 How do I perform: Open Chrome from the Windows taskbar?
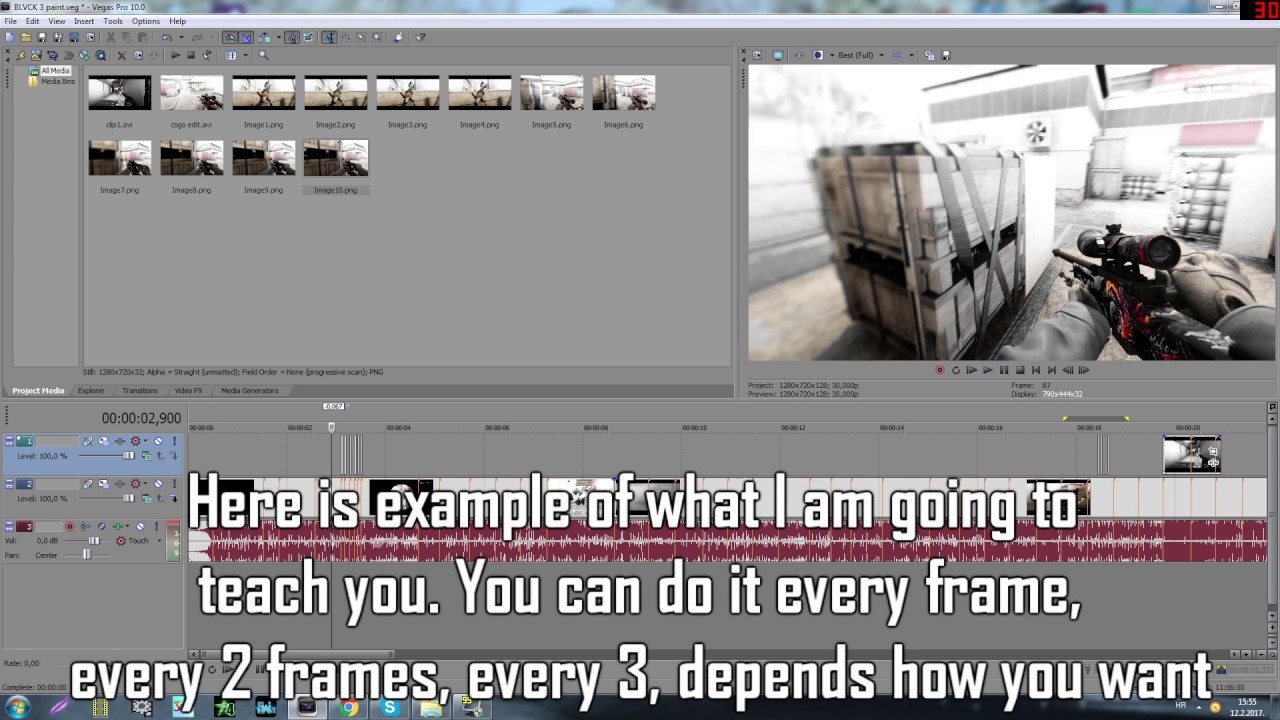(348, 708)
